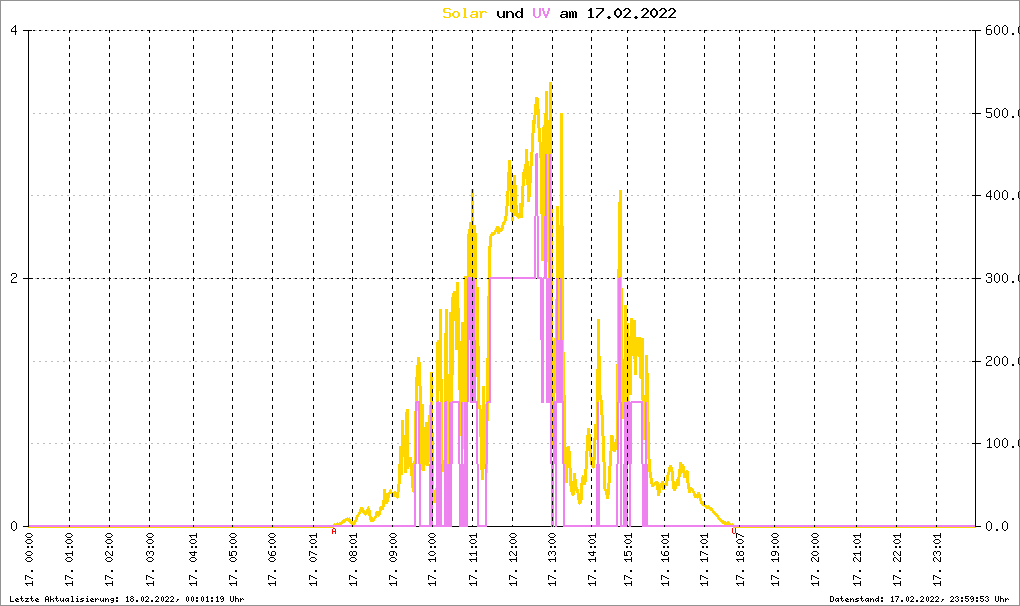The width and height of the screenshot is (1020, 606).
Task: Click time label '17. 20:00'
Action: [x=815, y=560]
